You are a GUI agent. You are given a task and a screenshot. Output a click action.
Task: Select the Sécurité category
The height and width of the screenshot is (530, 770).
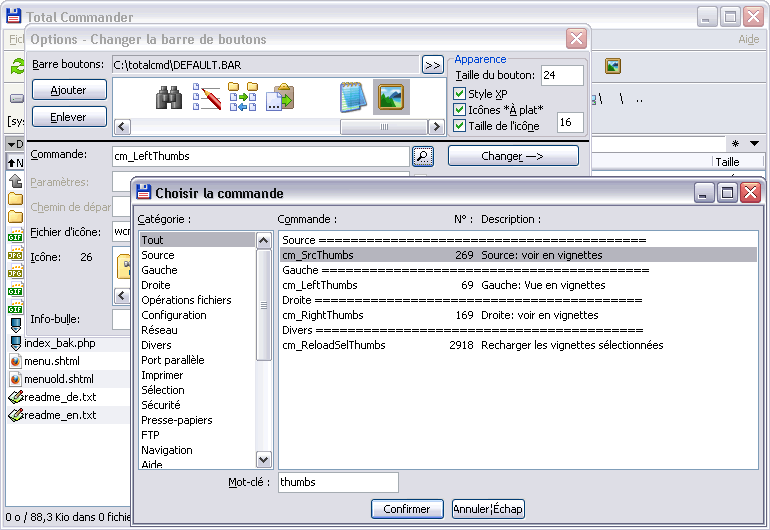pos(197,405)
